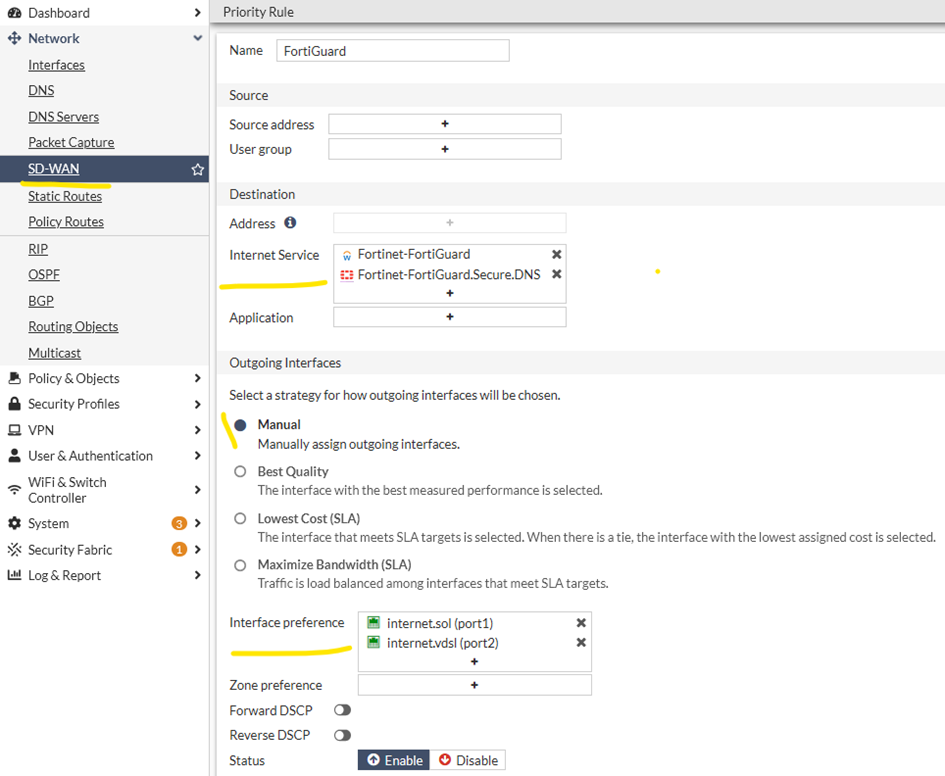The image size is (945, 776).
Task: Open Interfaces under Network
Action: click(x=57, y=65)
